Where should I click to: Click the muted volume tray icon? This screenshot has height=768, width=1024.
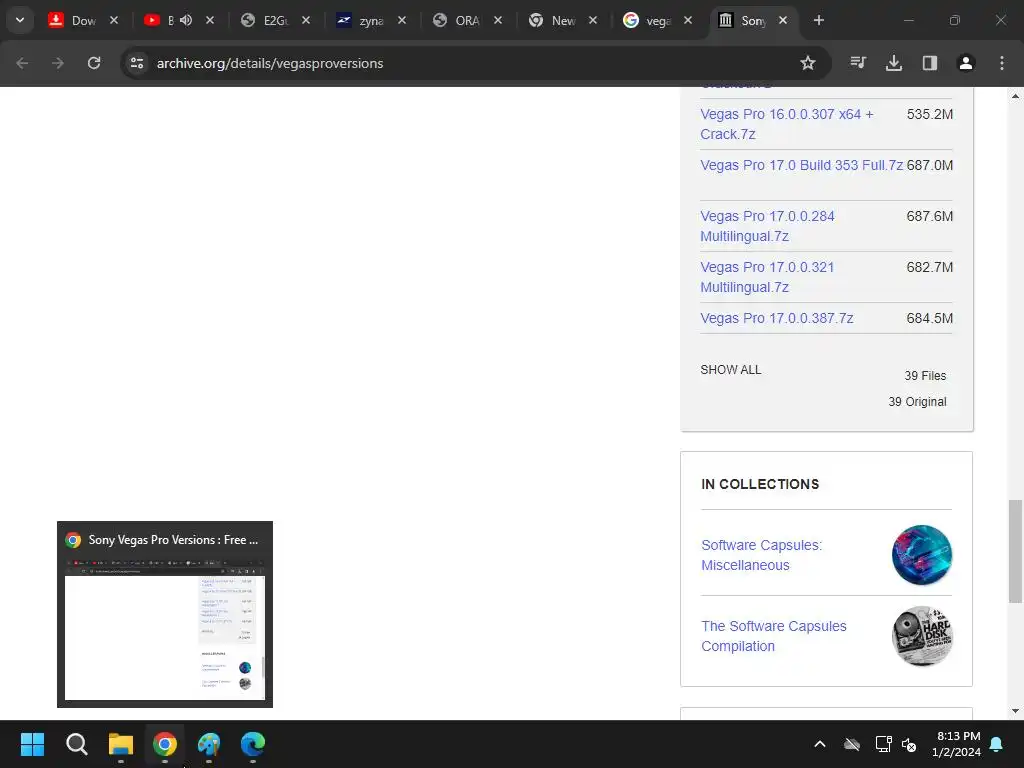pos(909,744)
